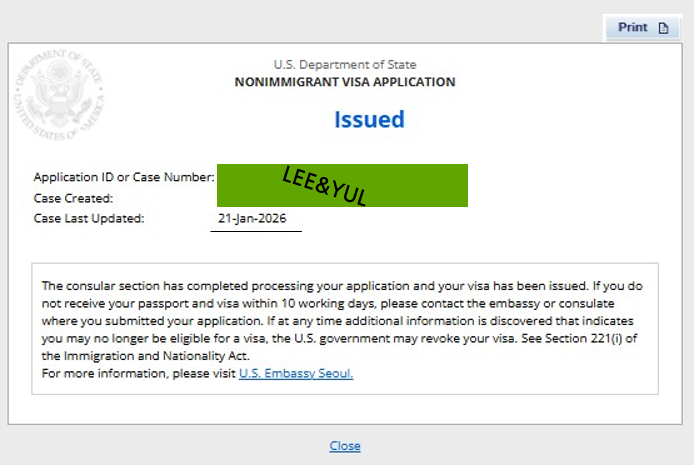The height and width of the screenshot is (465, 694).
Task: Click the Close link at the bottom
Action: point(345,446)
